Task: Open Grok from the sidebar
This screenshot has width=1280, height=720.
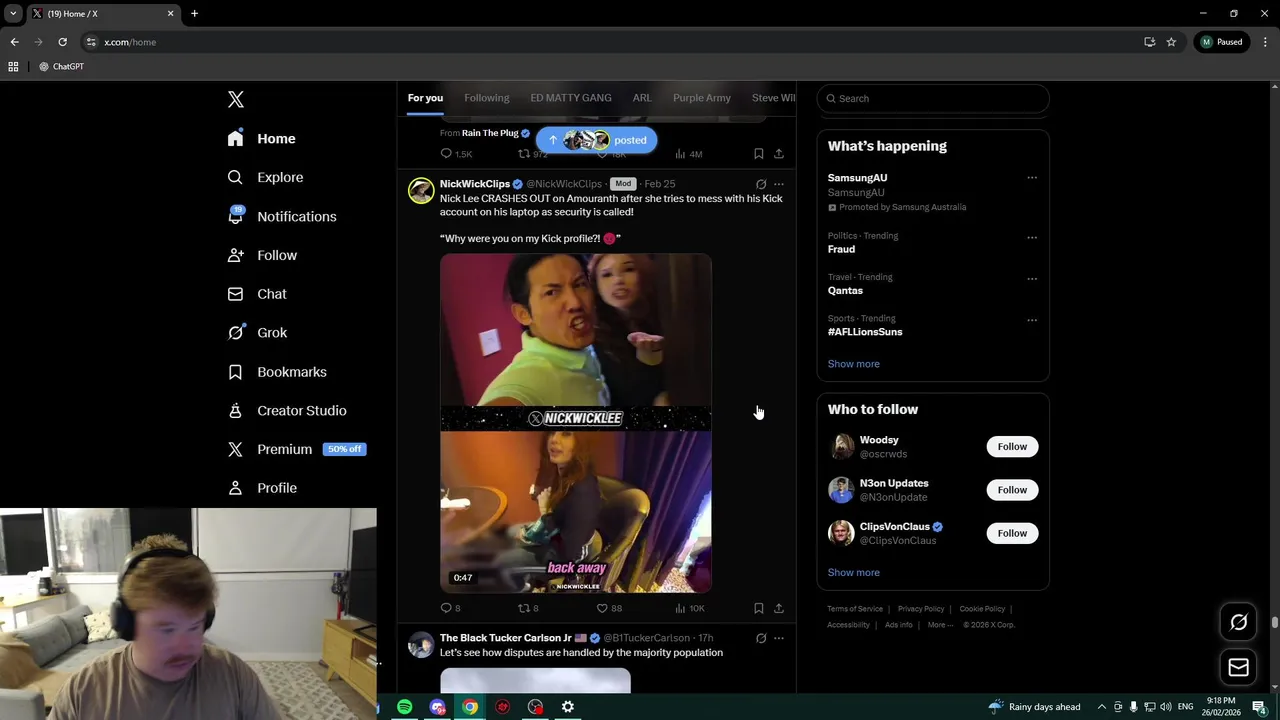Action: click(257, 333)
